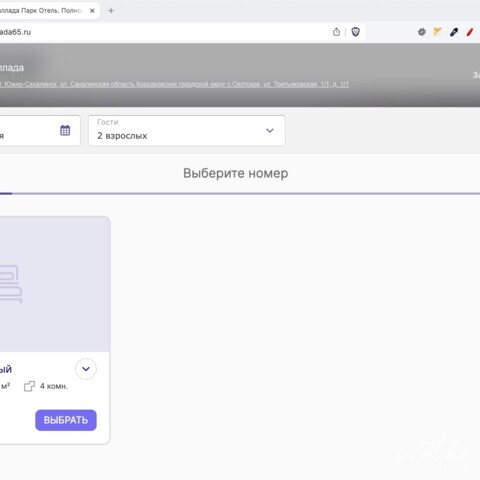Click the yellow flag extension icon
The image size is (480, 480).
tap(437, 32)
